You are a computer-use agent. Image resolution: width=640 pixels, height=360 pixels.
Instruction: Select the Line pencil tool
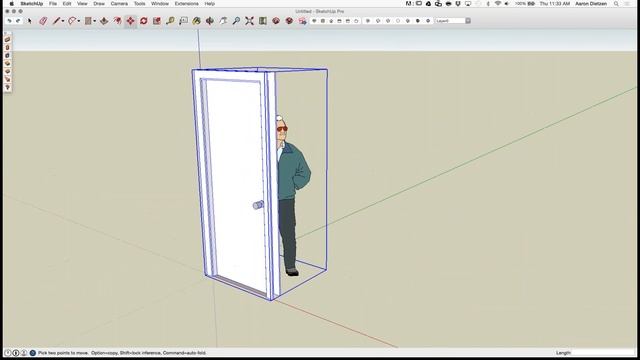tap(56, 21)
